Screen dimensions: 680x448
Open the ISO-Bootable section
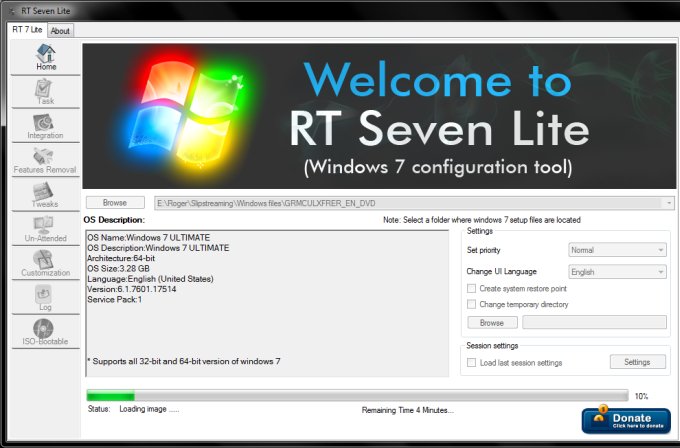point(46,332)
